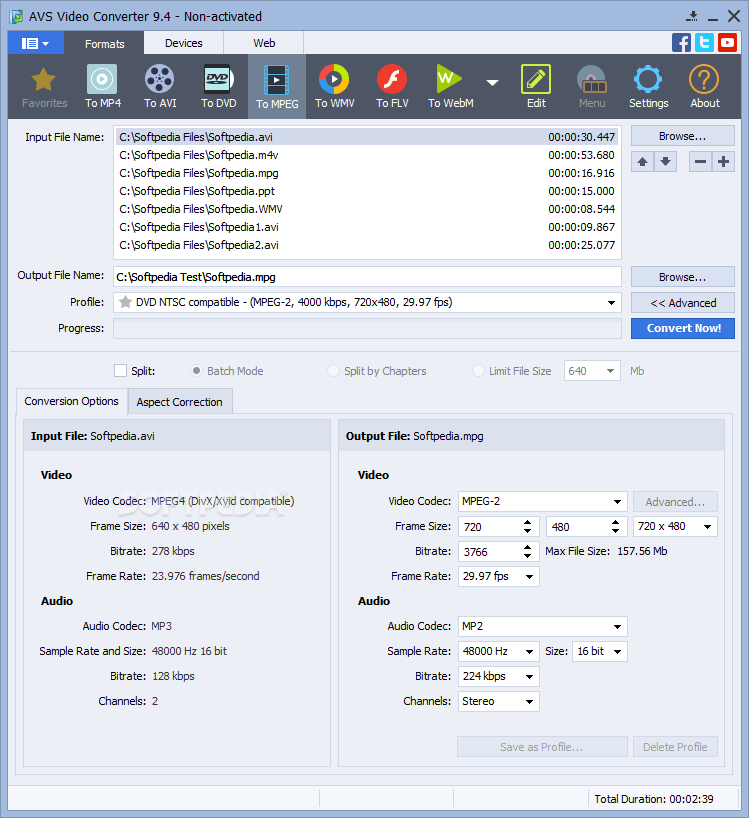Click the star icon in Profile field
749x818 pixels.
pyautogui.click(x=125, y=302)
